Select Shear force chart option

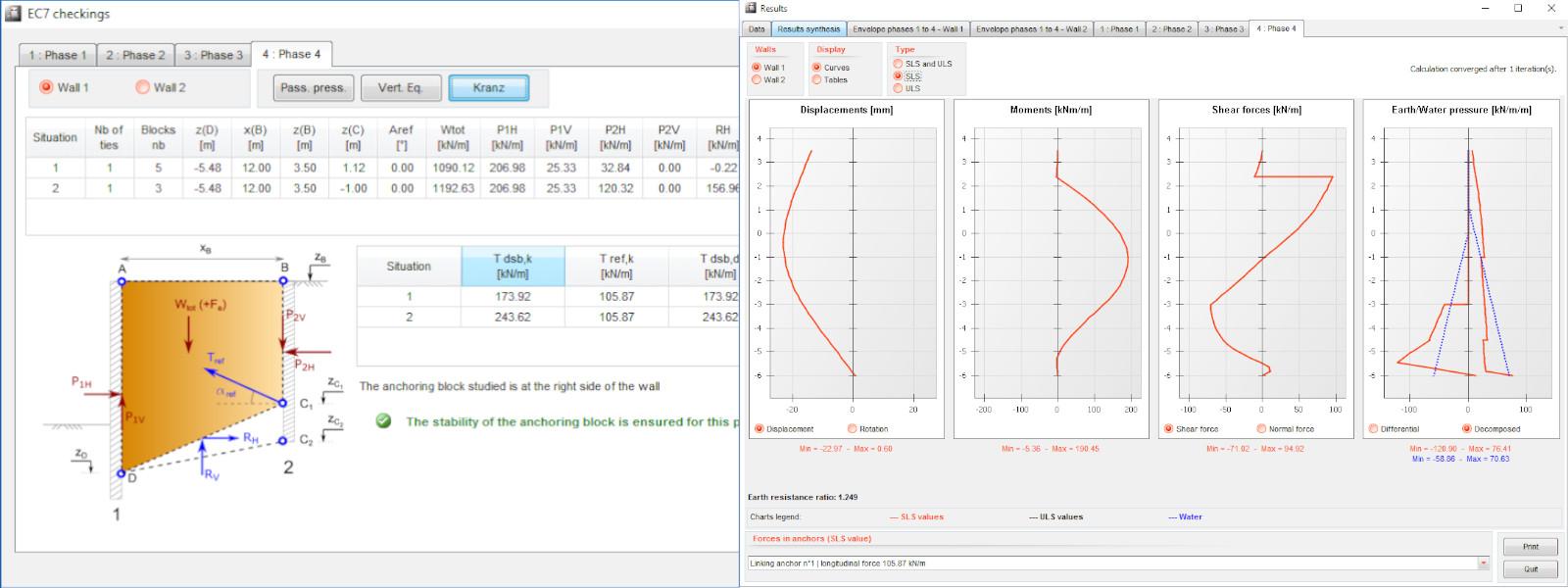(x=1168, y=428)
